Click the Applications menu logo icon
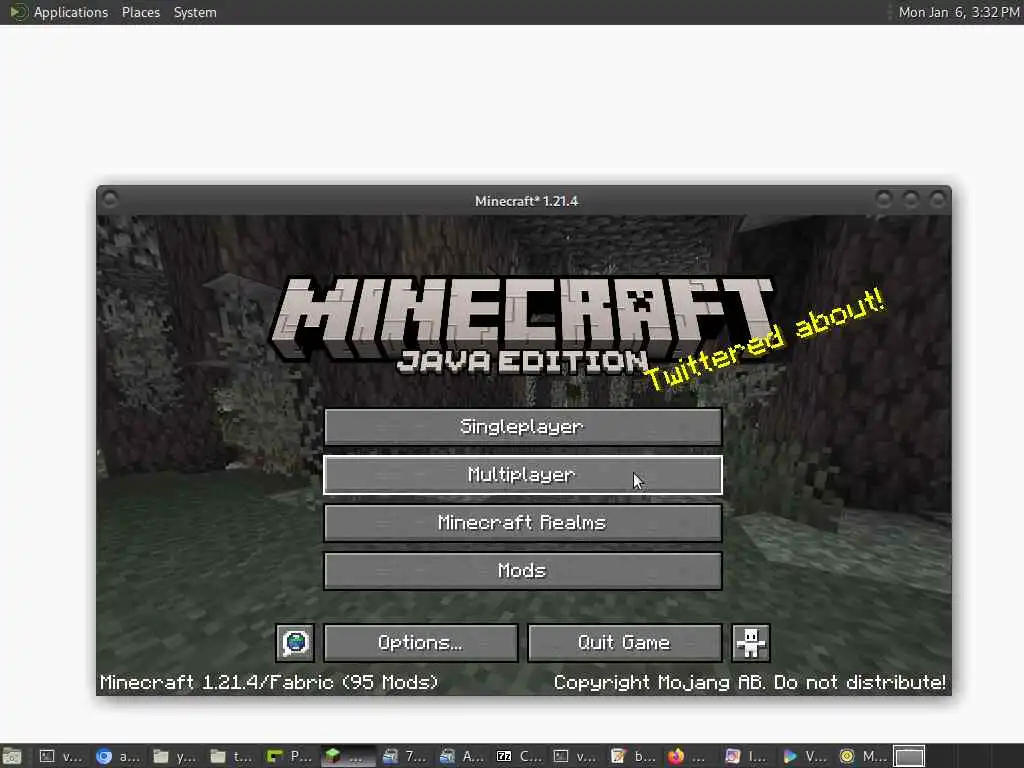 point(18,12)
